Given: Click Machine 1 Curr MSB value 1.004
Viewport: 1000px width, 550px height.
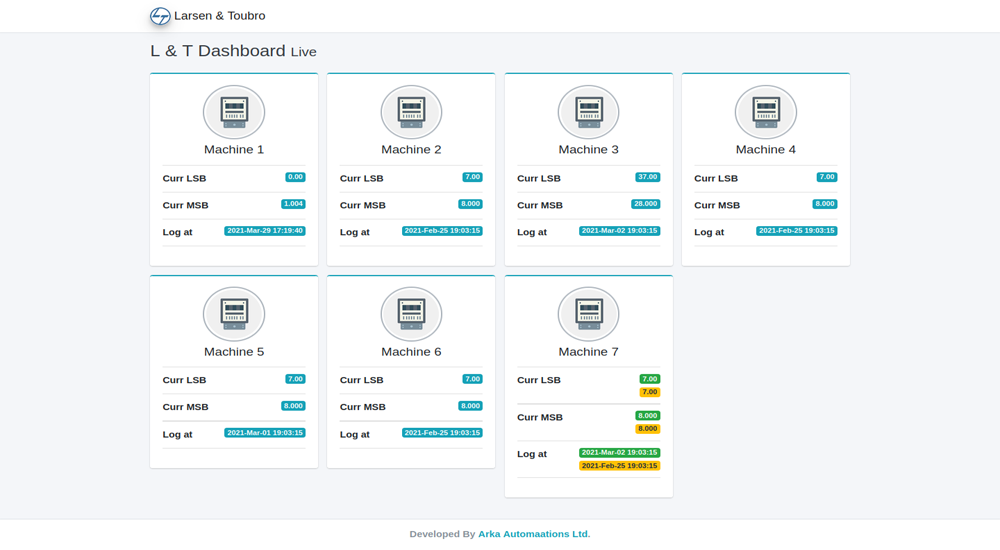Looking at the screenshot, I should coord(293,204).
